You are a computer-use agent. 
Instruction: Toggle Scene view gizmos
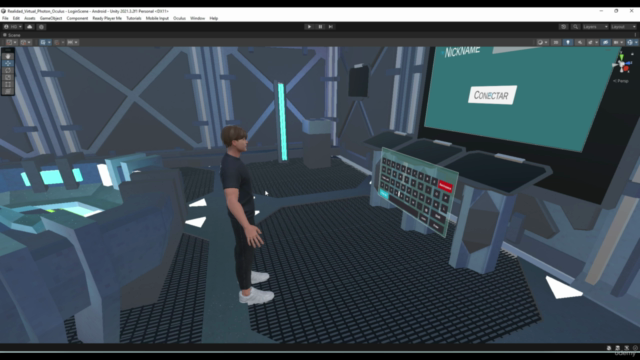(629, 42)
